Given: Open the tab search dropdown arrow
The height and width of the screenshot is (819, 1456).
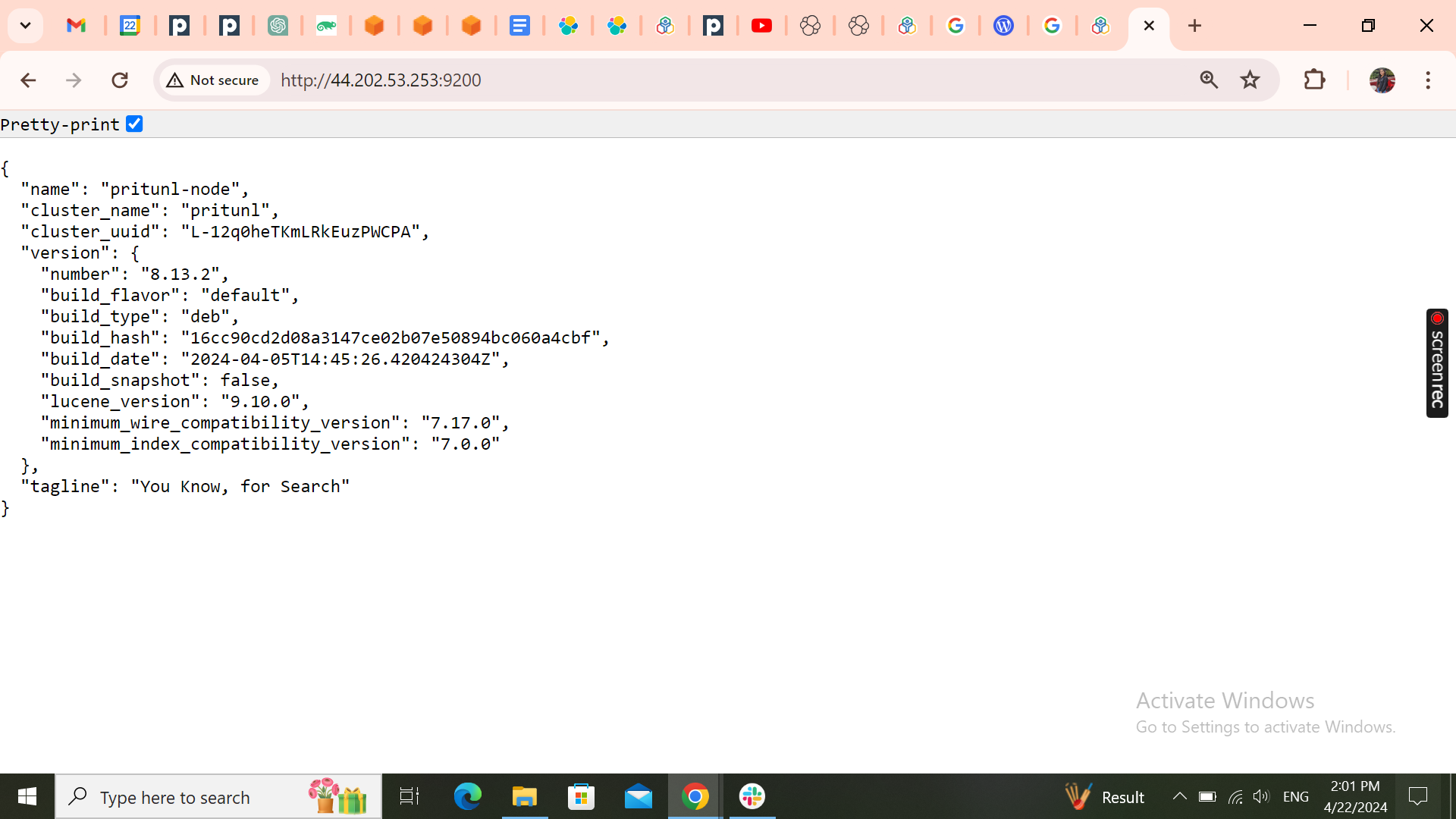Looking at the screenshot, I should [25, 26].
